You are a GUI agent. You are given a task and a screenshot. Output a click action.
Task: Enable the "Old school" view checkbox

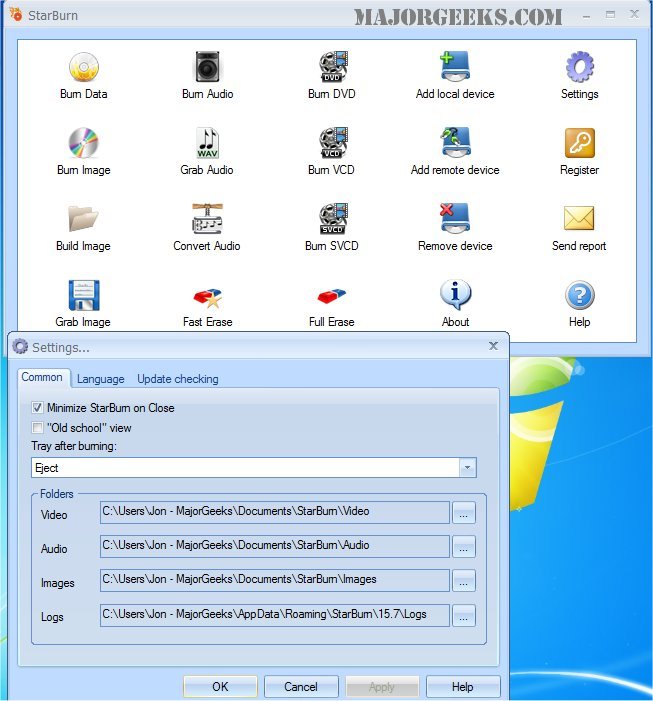point(37,428)
